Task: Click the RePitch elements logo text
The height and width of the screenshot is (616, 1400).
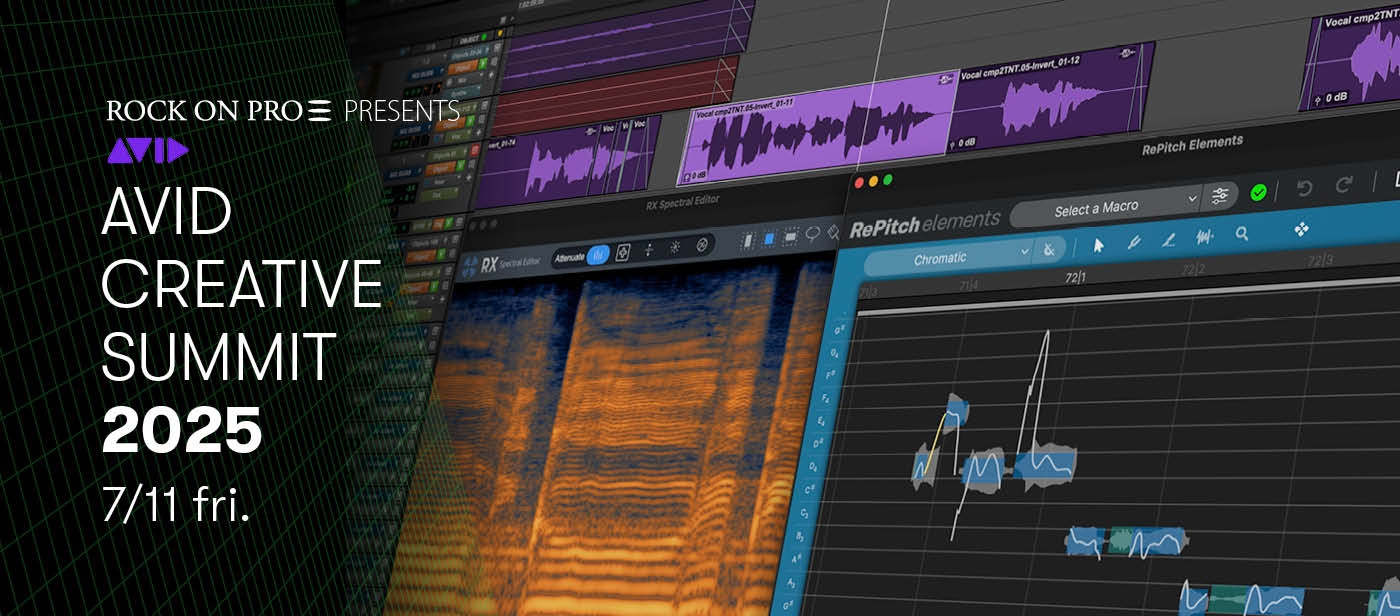Action: (925, 224)
